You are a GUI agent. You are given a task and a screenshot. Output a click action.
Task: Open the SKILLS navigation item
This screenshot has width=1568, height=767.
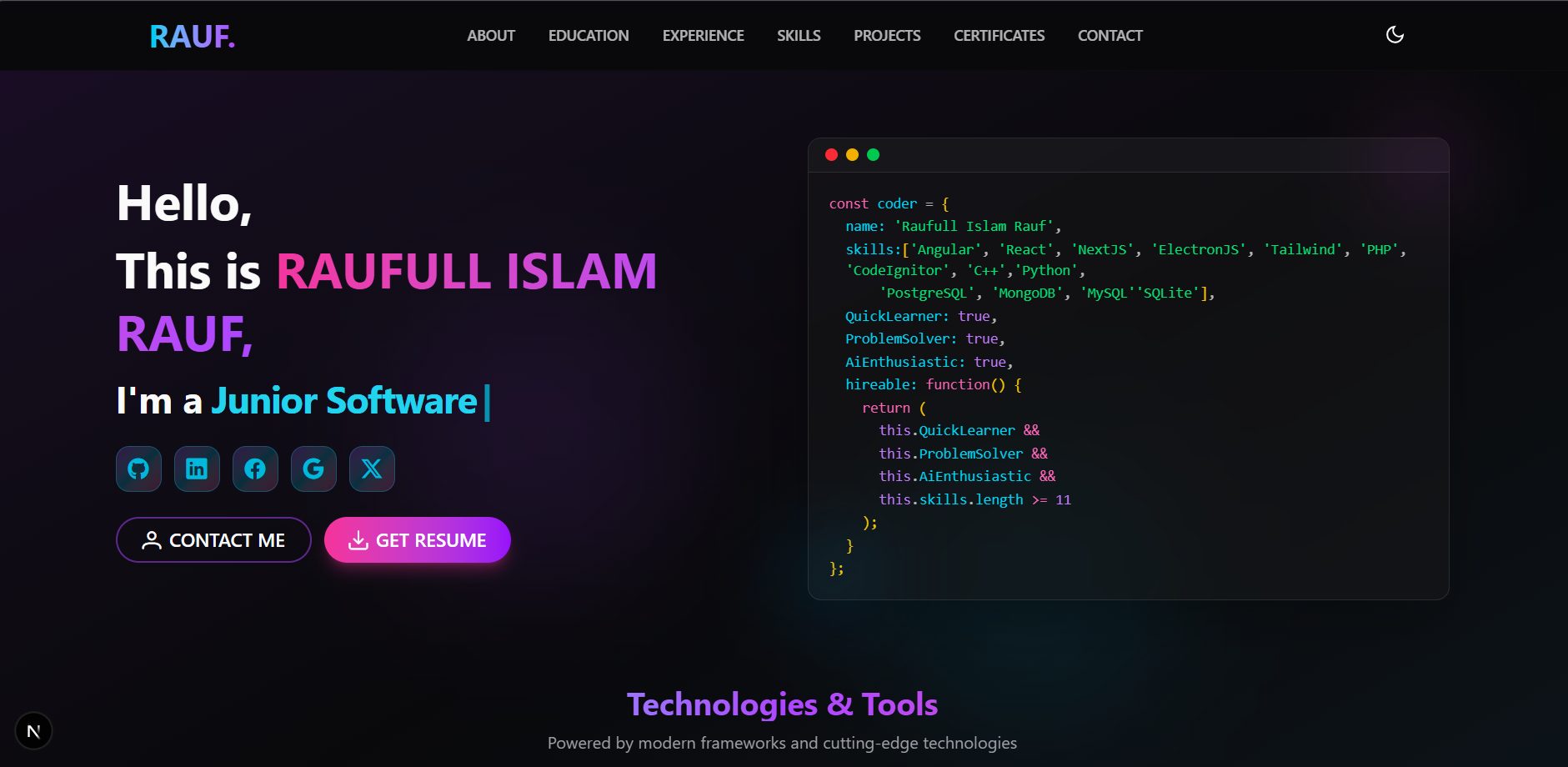799,35
